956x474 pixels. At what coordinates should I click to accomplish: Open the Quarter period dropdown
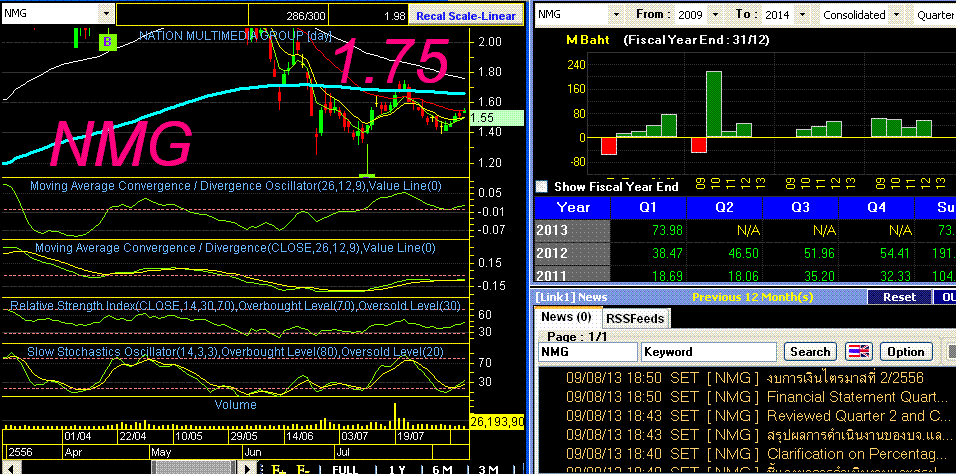coord(934,14)
